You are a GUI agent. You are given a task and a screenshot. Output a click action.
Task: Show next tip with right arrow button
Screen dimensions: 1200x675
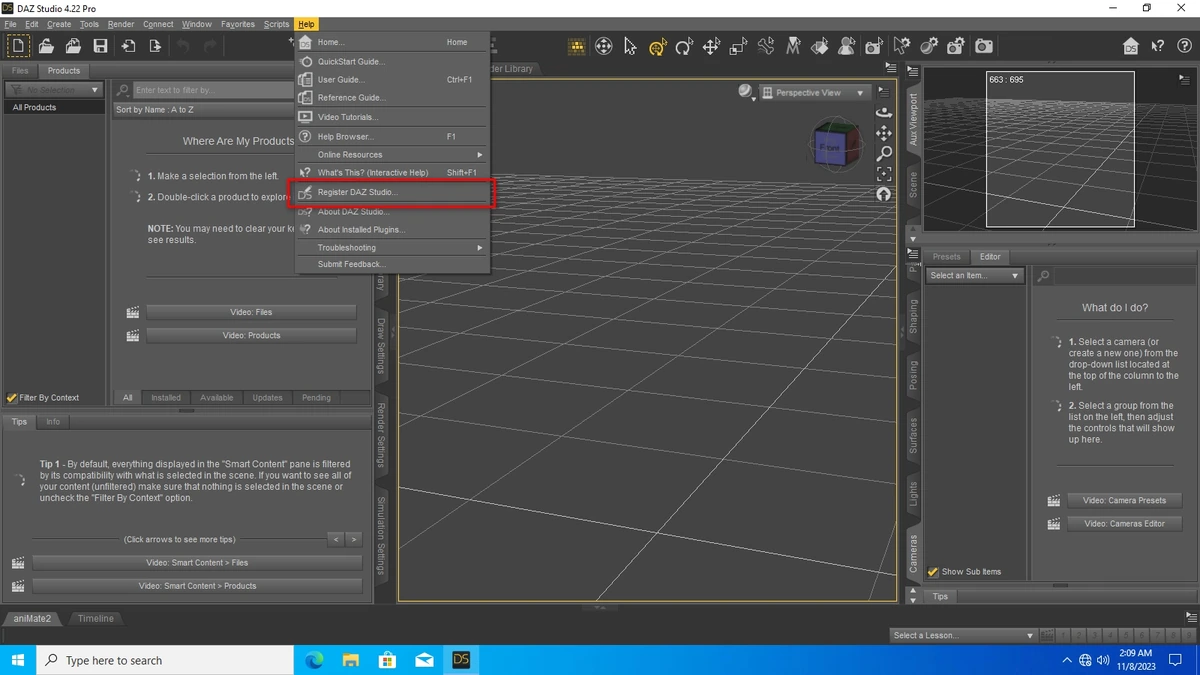click(x=353, y=539)
